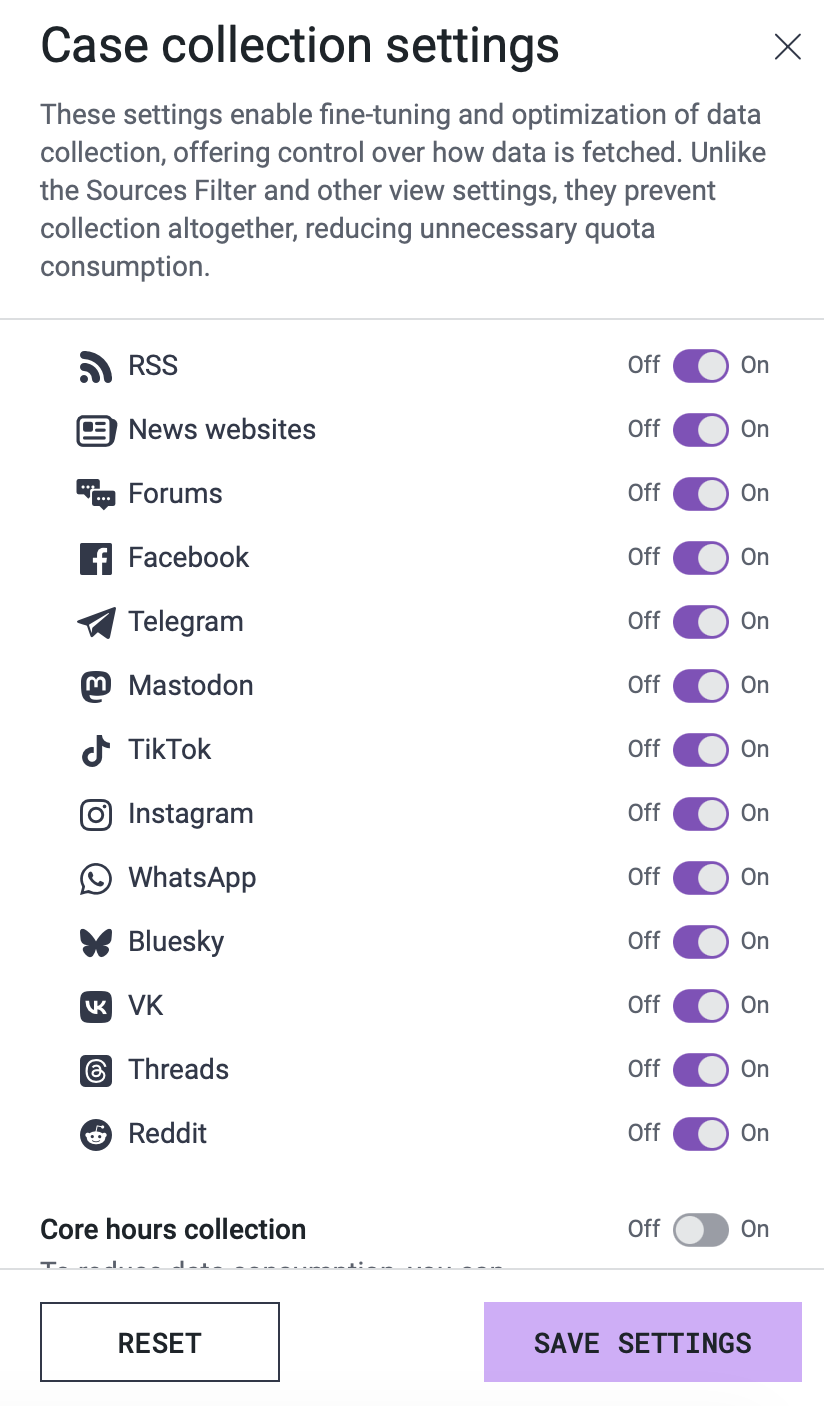Click the Mastodon logo icon
Image resolution: width=824 pixels, height=1406 pixels.
click(x=96, y=686)
